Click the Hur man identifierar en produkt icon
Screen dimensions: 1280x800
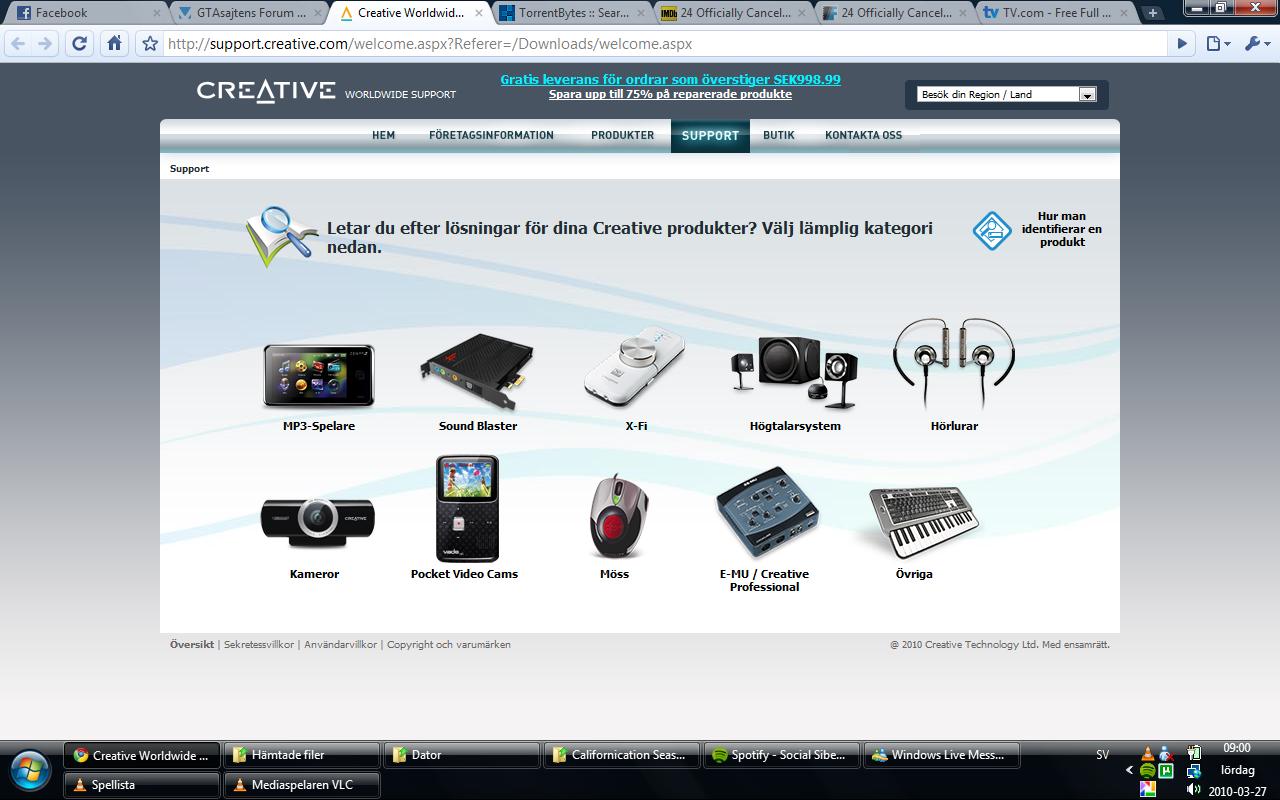tap(992, 231)
